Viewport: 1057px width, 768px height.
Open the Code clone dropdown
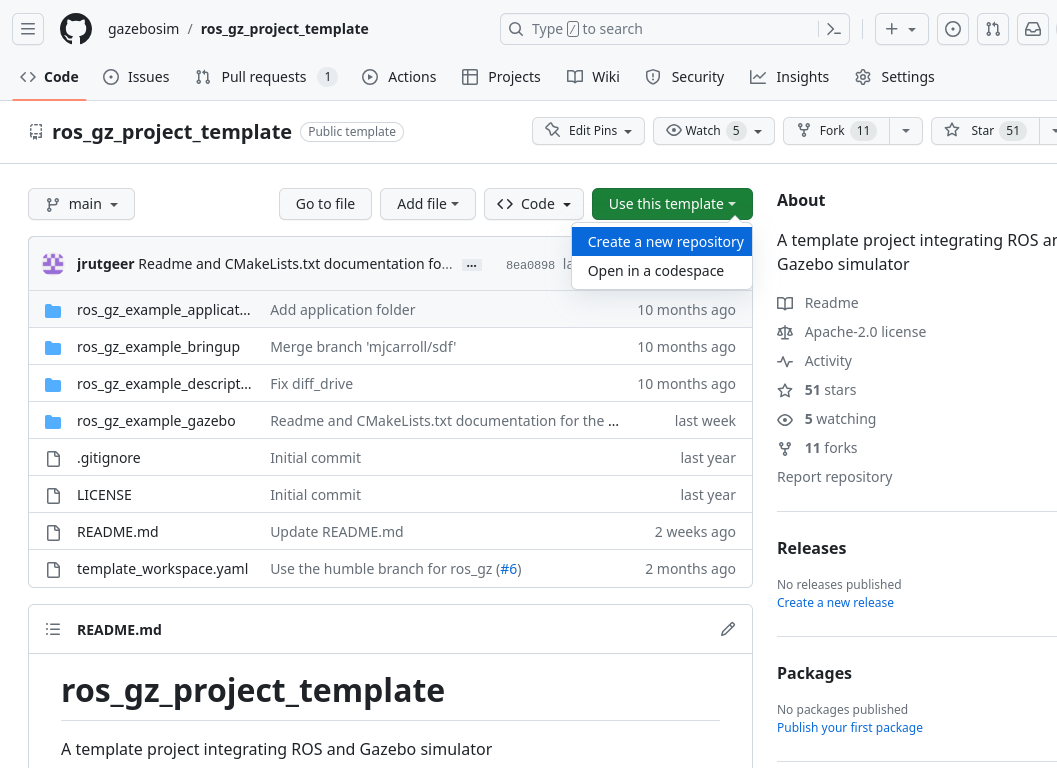click(533, 204)
